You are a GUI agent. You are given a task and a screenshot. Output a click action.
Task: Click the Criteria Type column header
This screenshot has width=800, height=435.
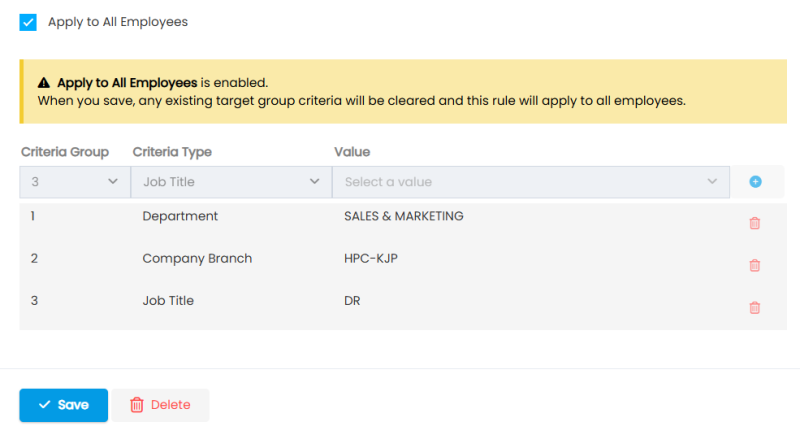172,152
